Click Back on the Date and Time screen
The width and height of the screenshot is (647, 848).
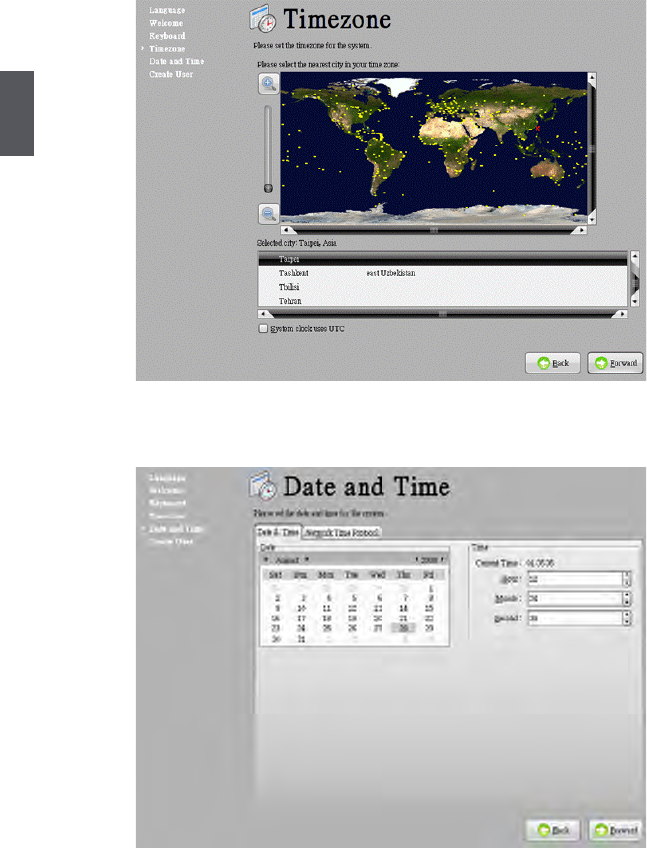pyautogui.click(x=553, y=830)
